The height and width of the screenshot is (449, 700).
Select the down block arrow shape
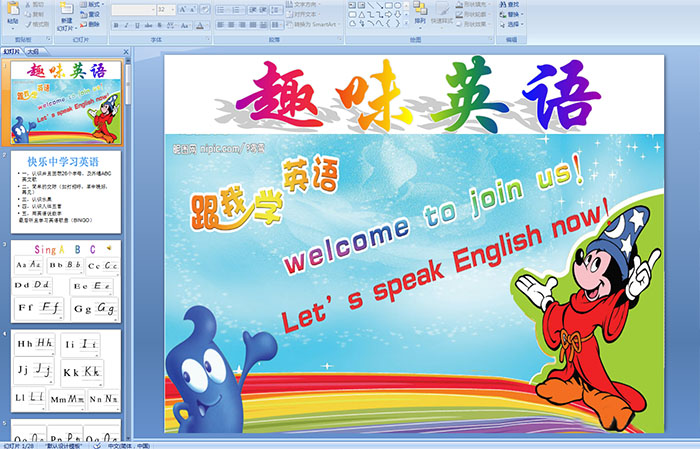coord(397,15)
